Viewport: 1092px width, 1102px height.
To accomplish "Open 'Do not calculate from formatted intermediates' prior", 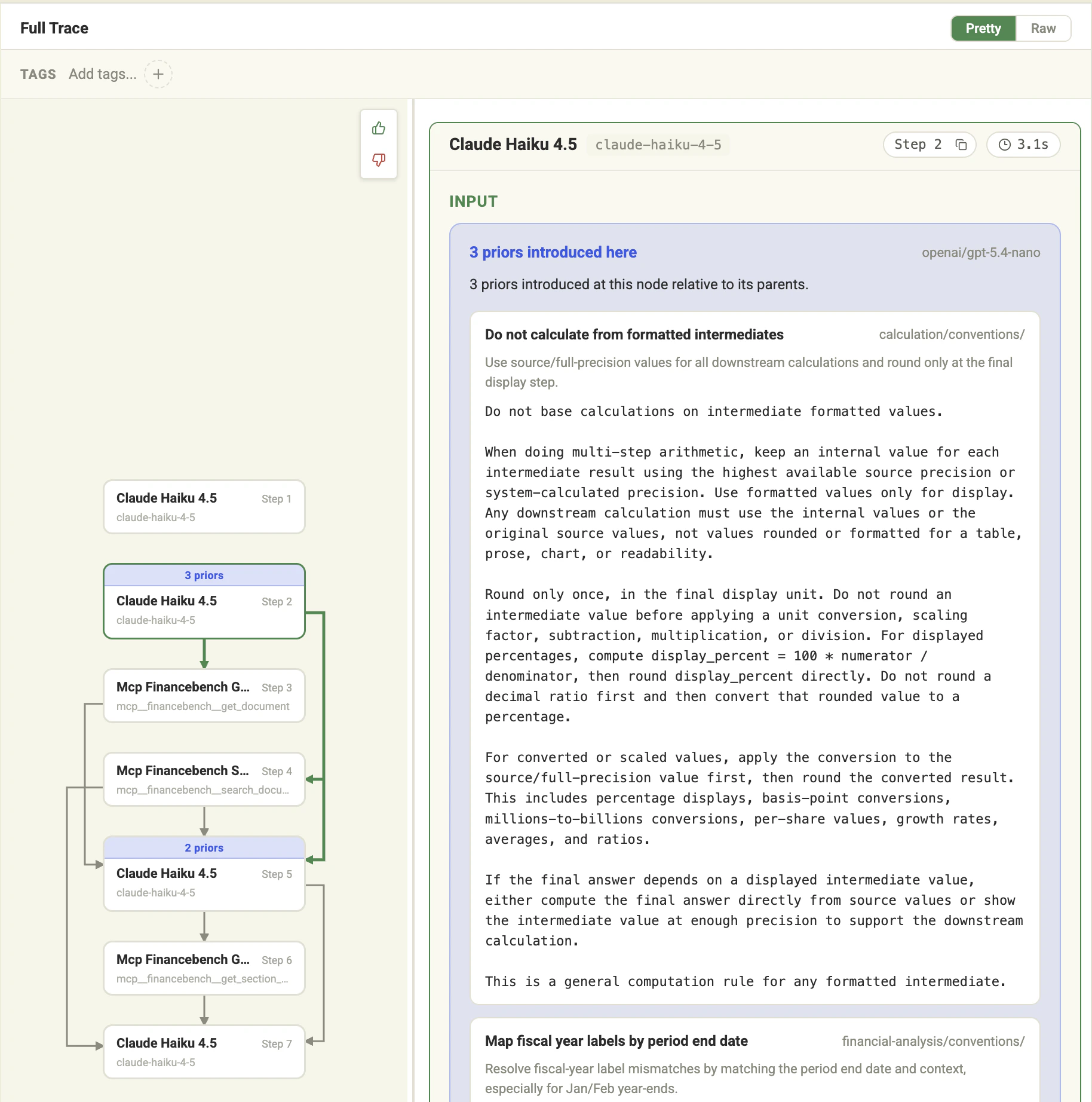I will click(634, 335).
